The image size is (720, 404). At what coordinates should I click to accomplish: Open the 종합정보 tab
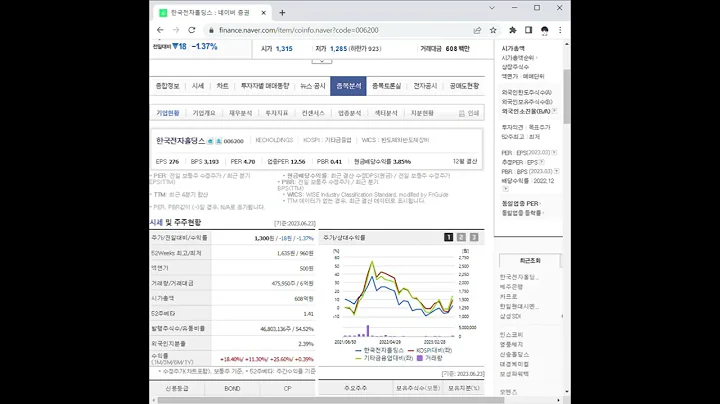pyautogui.click(x=168, y=86)
